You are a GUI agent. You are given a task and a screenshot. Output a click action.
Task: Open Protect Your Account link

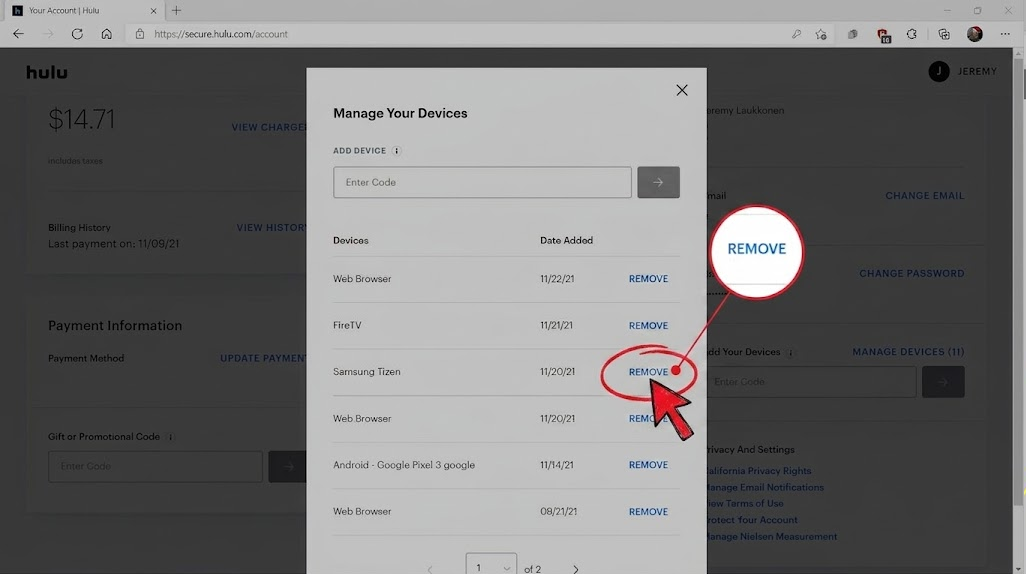752,520
